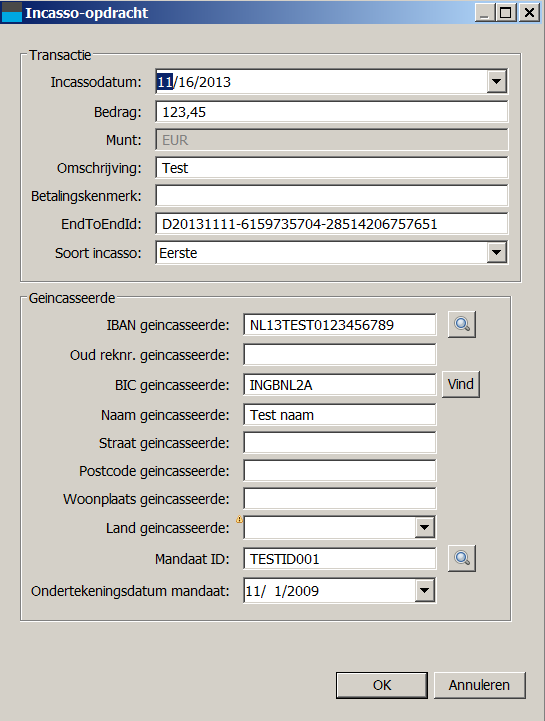
Task: Confirm with the OK button
Action: (x=382, y=685)
